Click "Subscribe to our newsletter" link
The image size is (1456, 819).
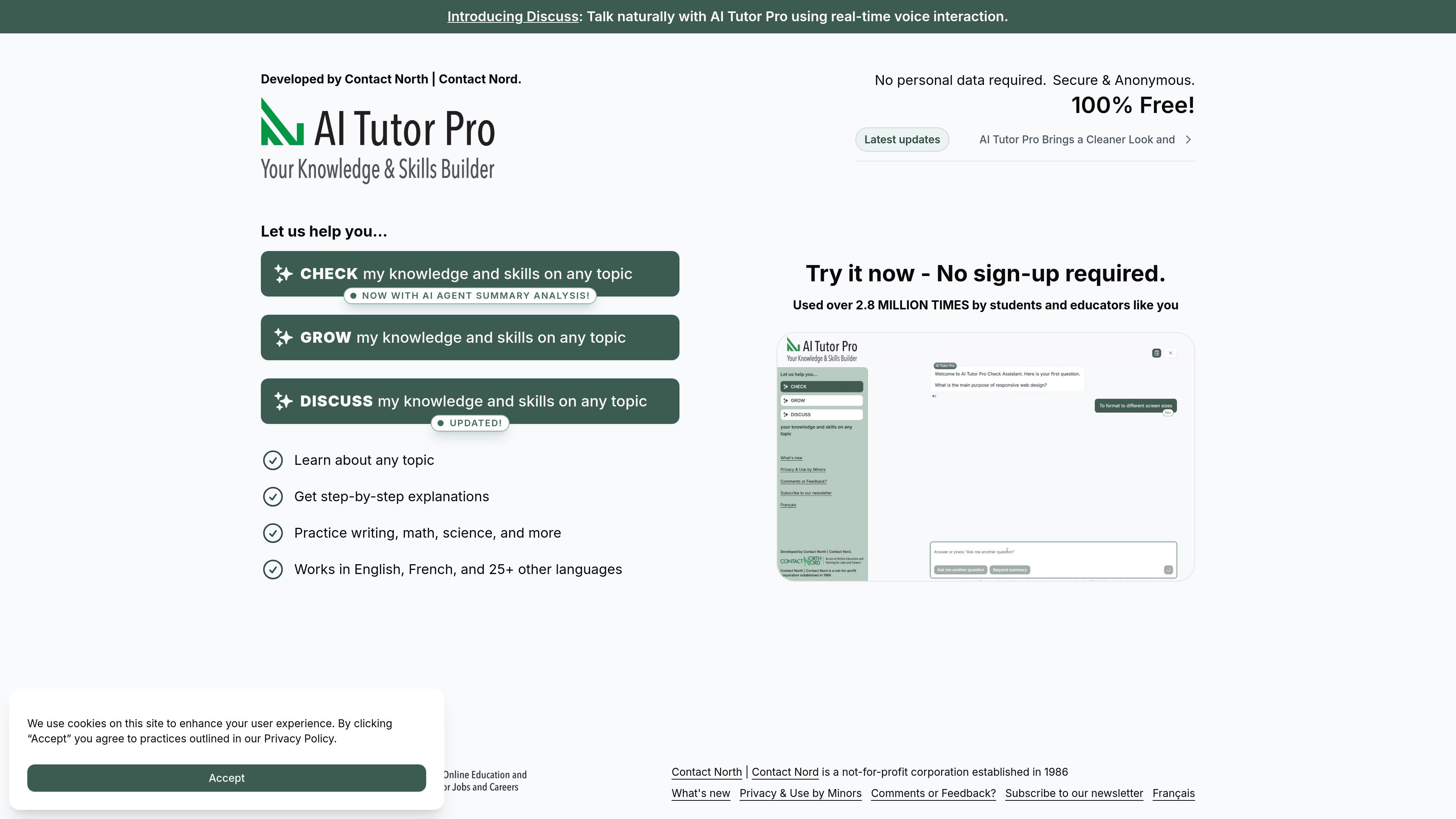[1074, 794]
